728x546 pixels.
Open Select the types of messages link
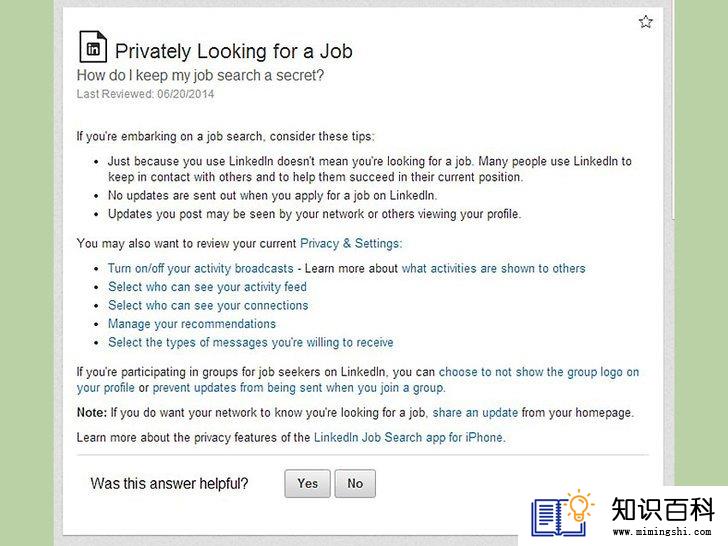[x=251, y=342]
